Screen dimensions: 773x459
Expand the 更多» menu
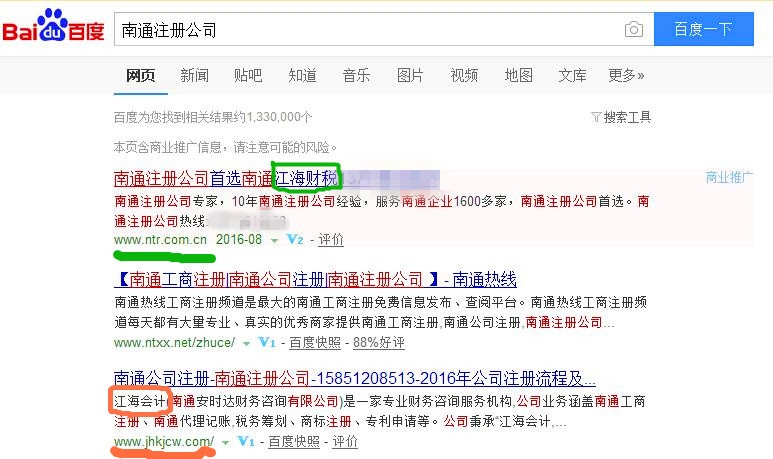(x=626, y=75)
